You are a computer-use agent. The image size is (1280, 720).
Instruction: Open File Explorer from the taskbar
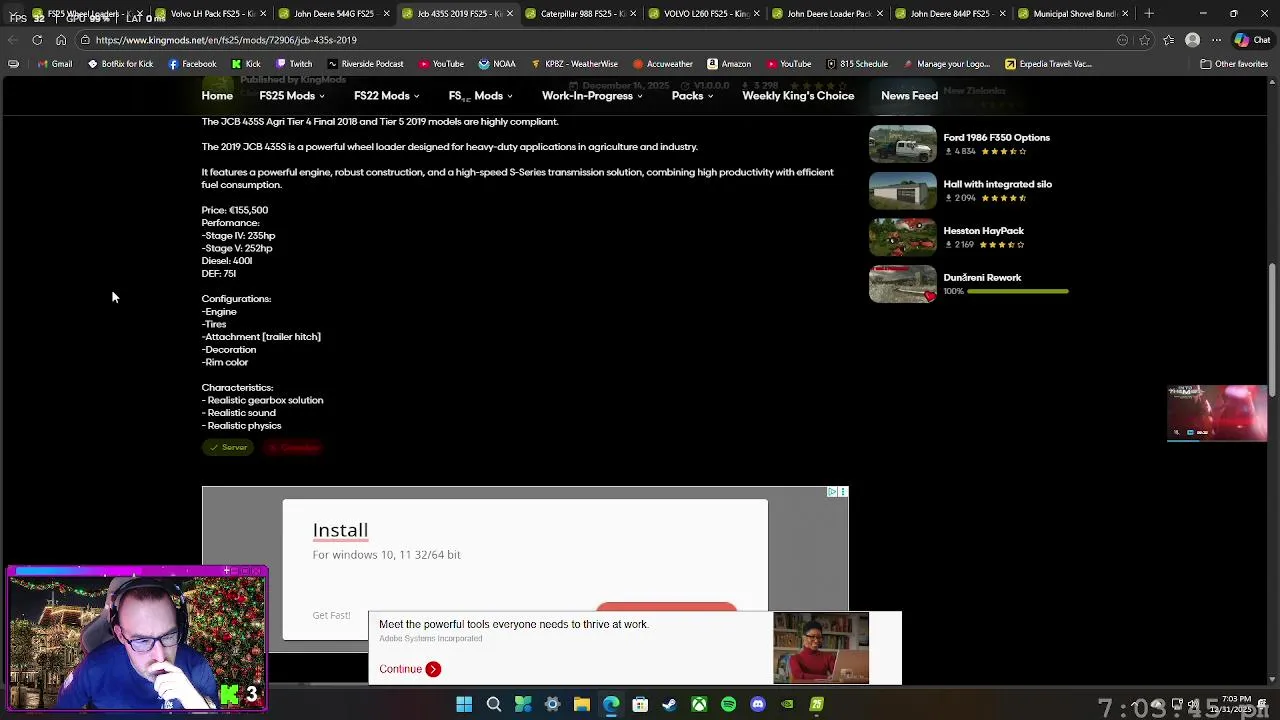pyautogui.click(x=581, y=705)
